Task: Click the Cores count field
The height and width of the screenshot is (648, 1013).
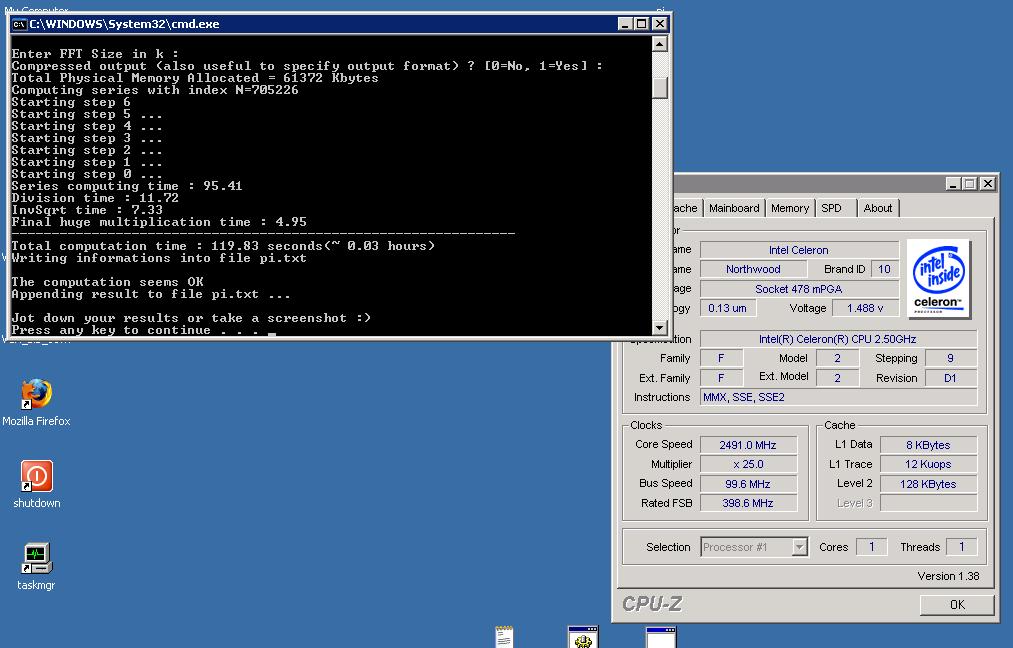Action: coord(872,547)
